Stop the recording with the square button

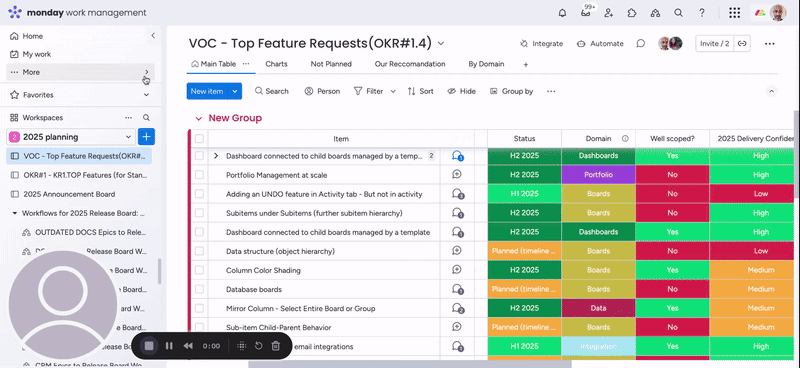pos(149,346)
